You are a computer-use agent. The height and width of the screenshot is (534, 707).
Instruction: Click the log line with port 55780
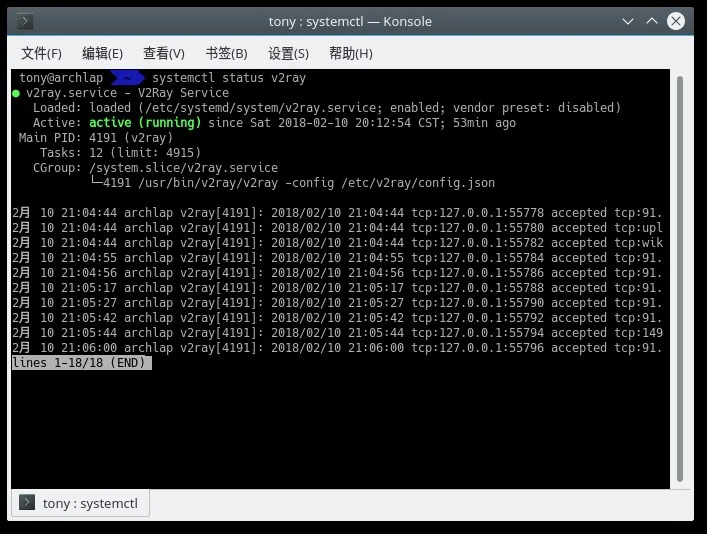pyautogui.click(x=337, y=227)
